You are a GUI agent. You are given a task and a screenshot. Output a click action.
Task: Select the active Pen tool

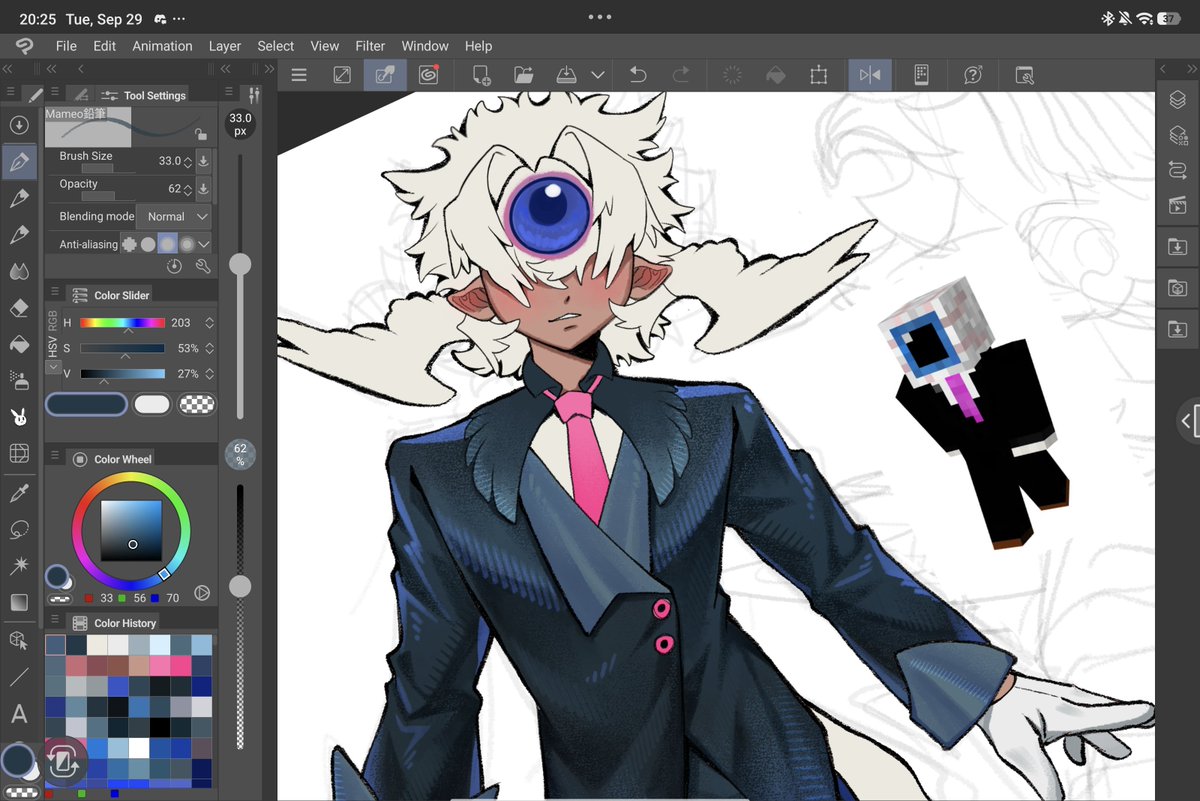coord(18,161)
